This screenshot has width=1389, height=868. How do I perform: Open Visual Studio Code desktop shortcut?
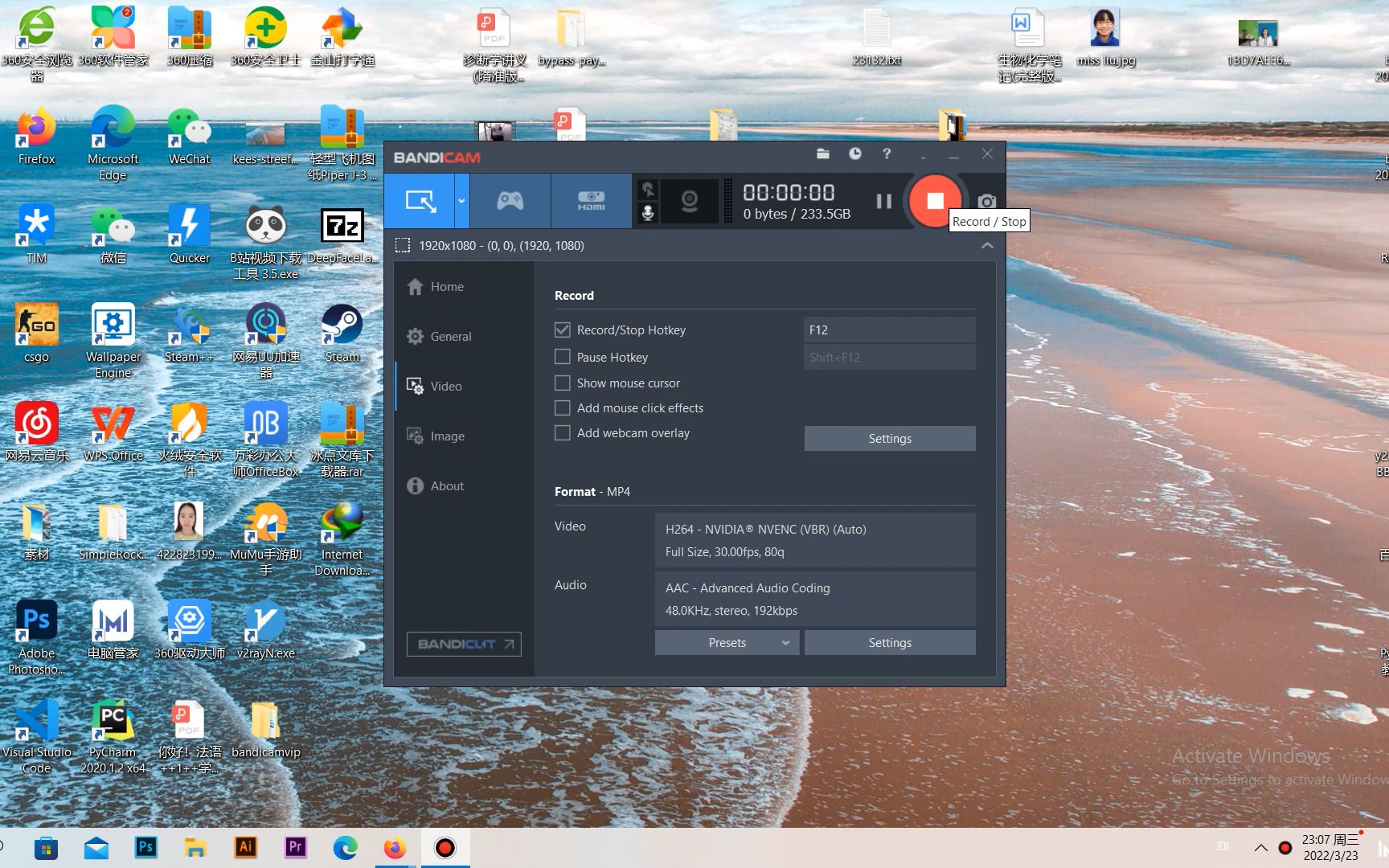[36, 736]
